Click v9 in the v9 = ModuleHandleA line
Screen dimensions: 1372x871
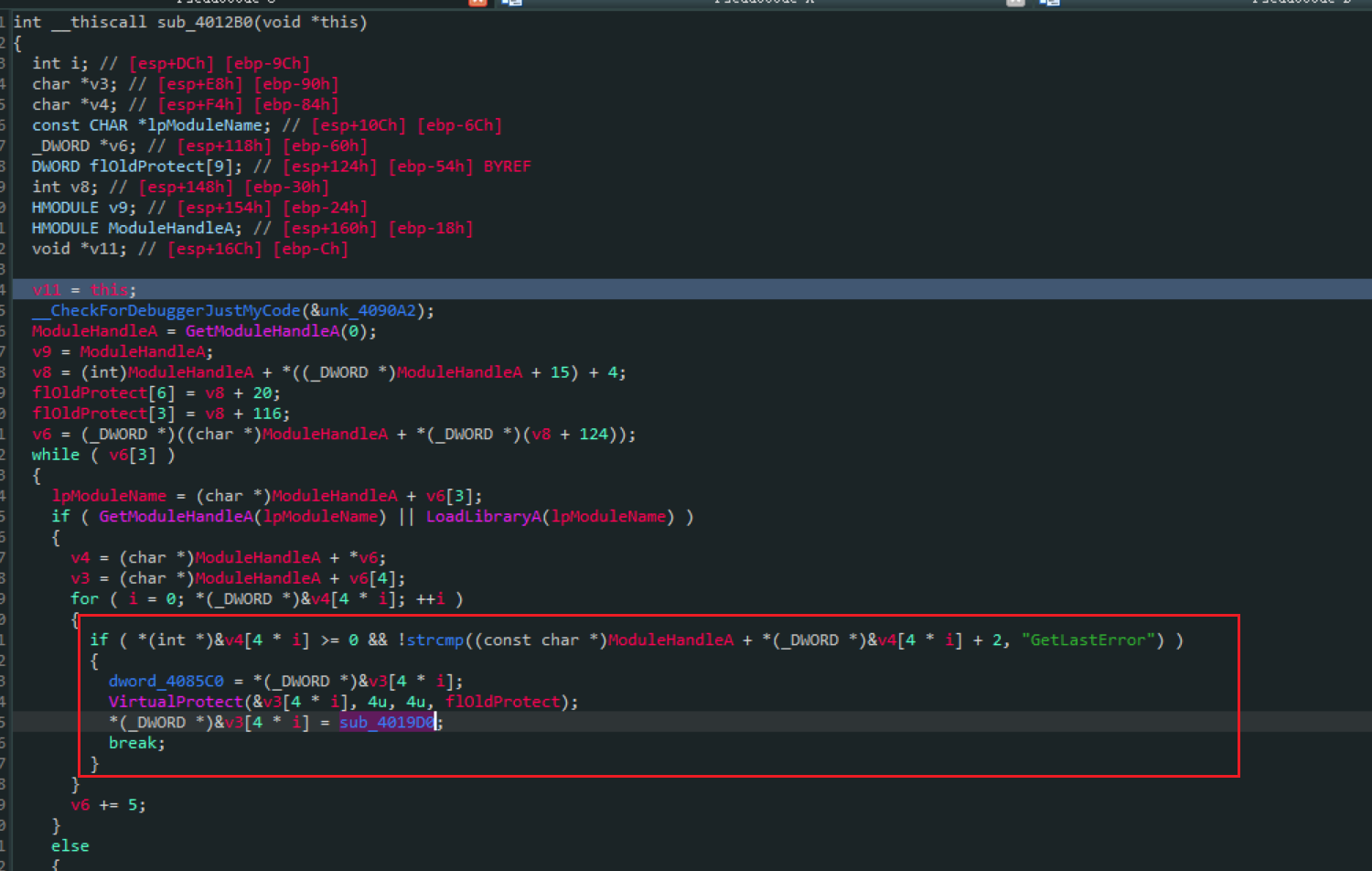click(42, 352)
